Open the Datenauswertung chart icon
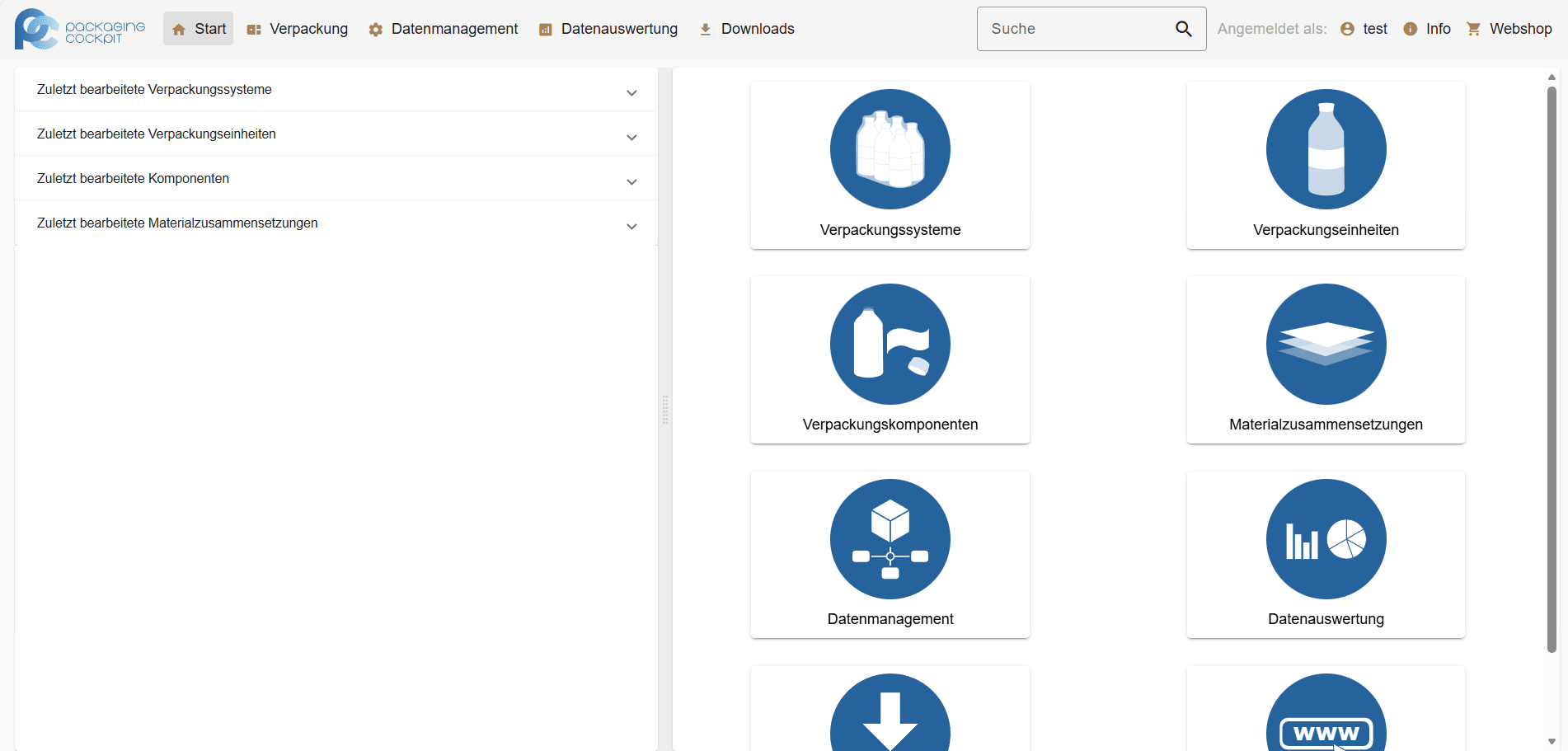The image size is (1568, 751). click(x=1326, y=539)
